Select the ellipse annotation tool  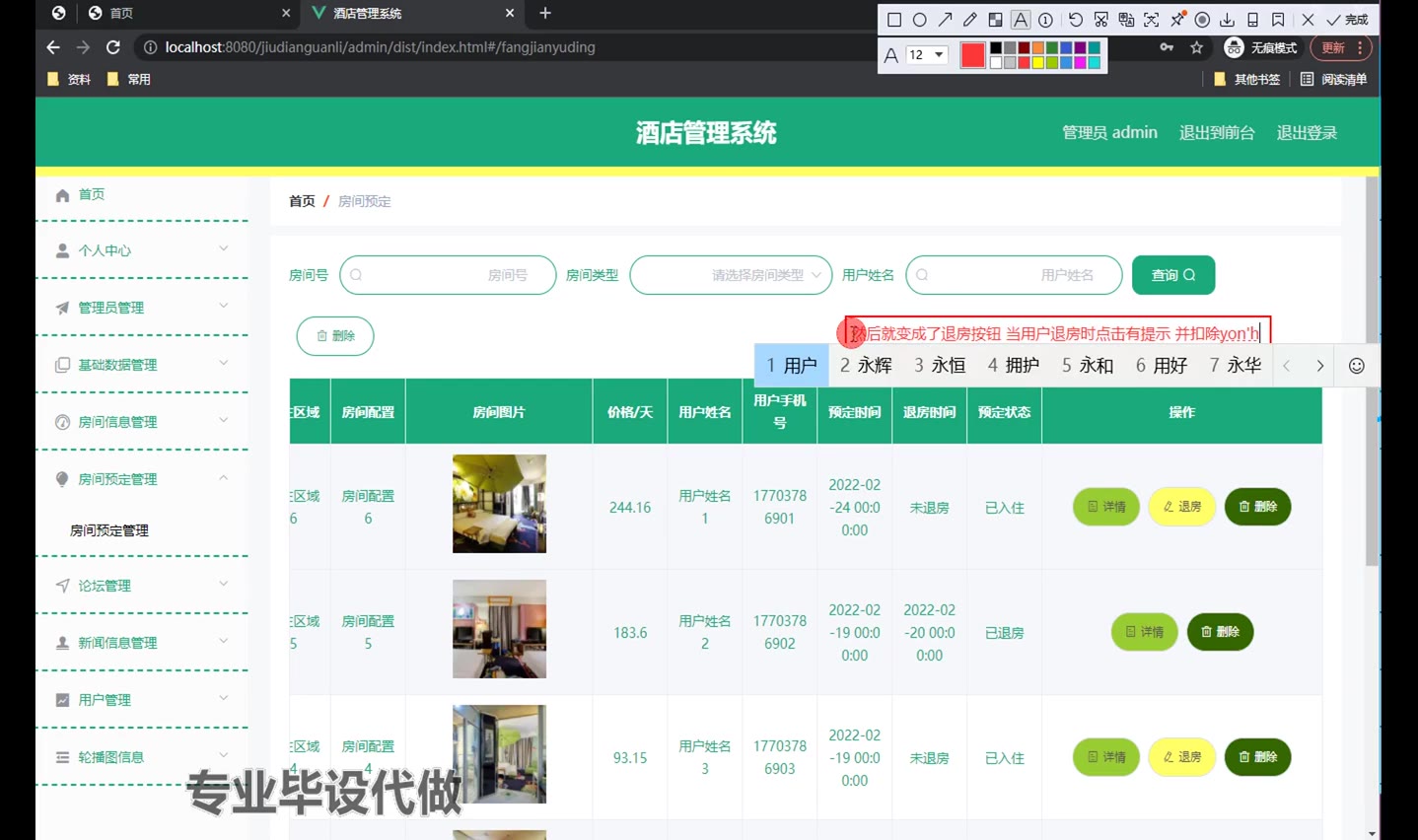click(x=919, y=20)
